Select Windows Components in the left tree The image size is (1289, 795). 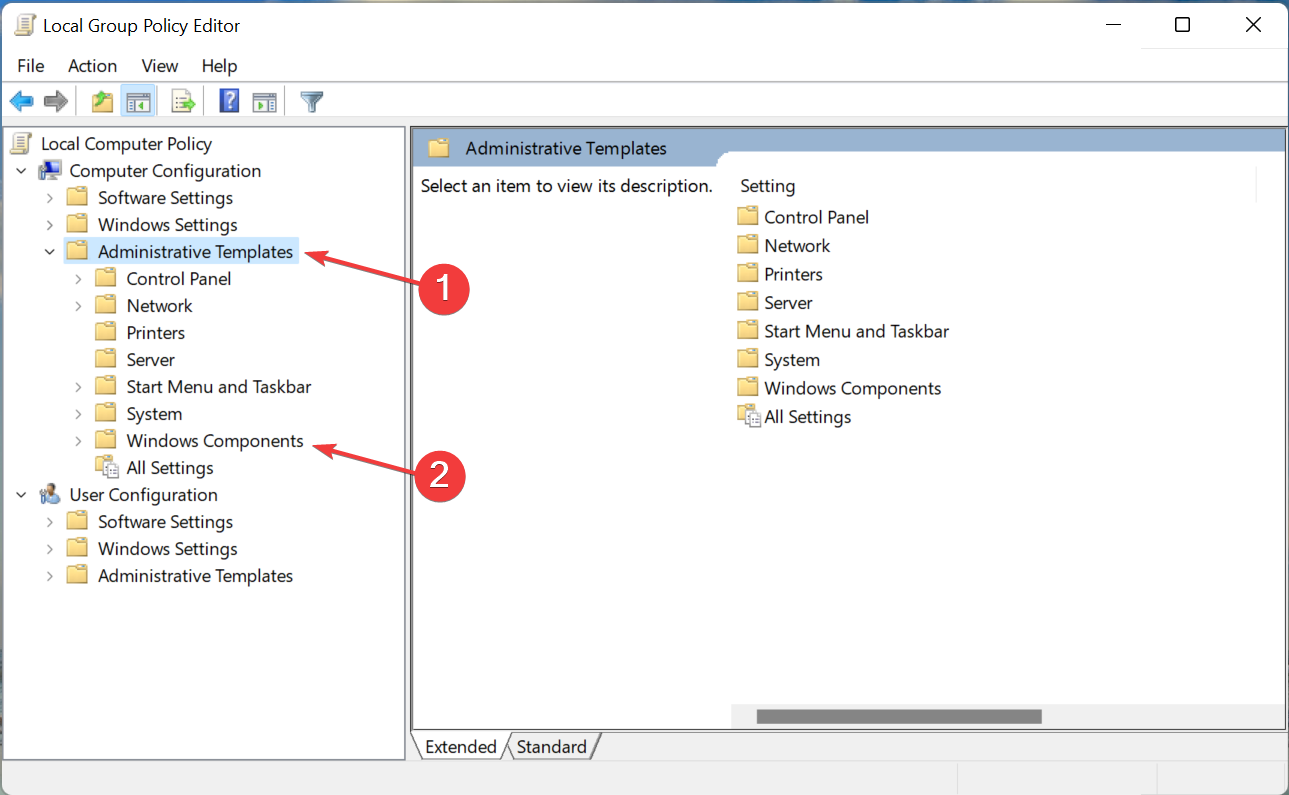(215, 441)
